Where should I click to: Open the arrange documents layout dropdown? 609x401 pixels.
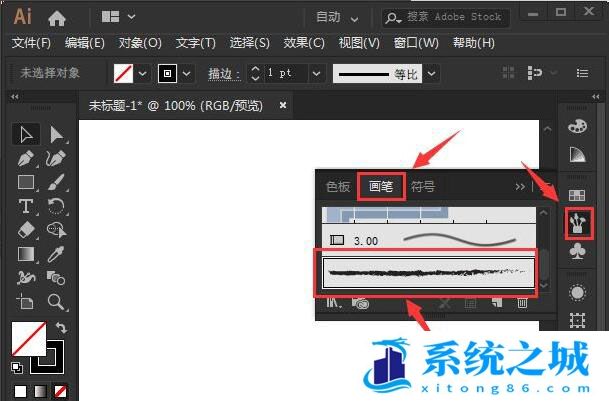point(118,17)
